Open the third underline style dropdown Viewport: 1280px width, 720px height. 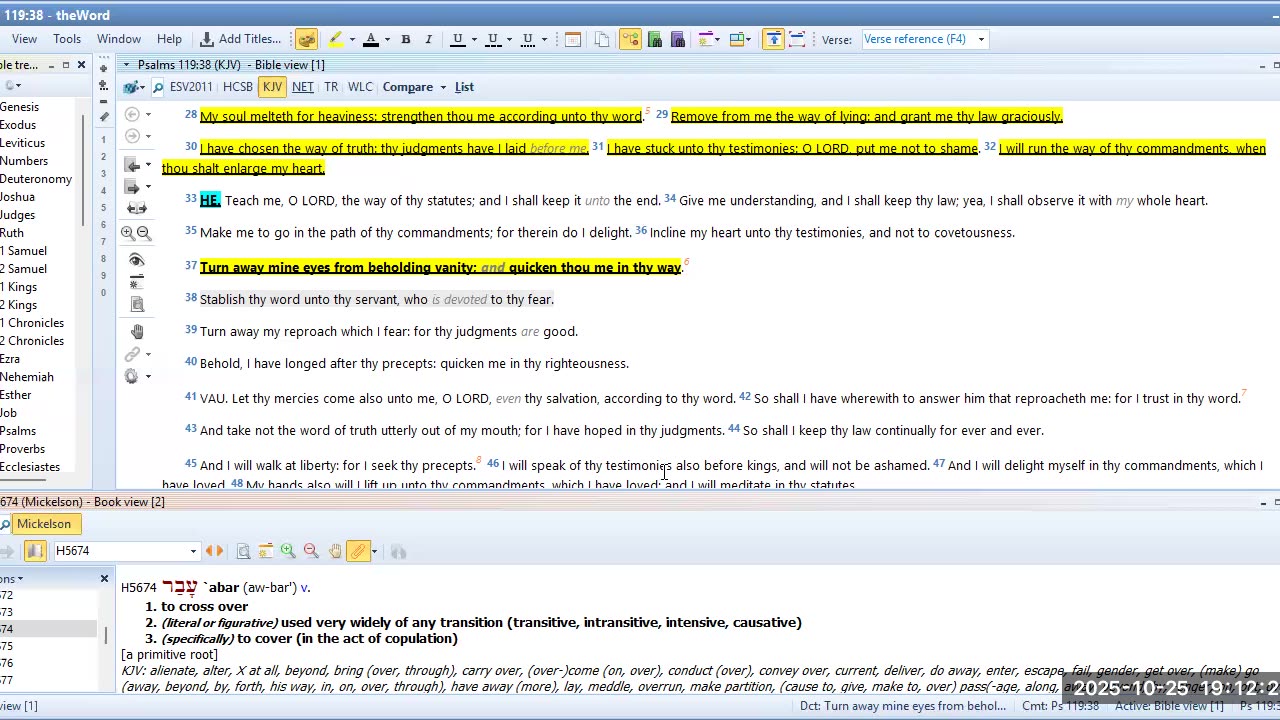pos(544,40)
